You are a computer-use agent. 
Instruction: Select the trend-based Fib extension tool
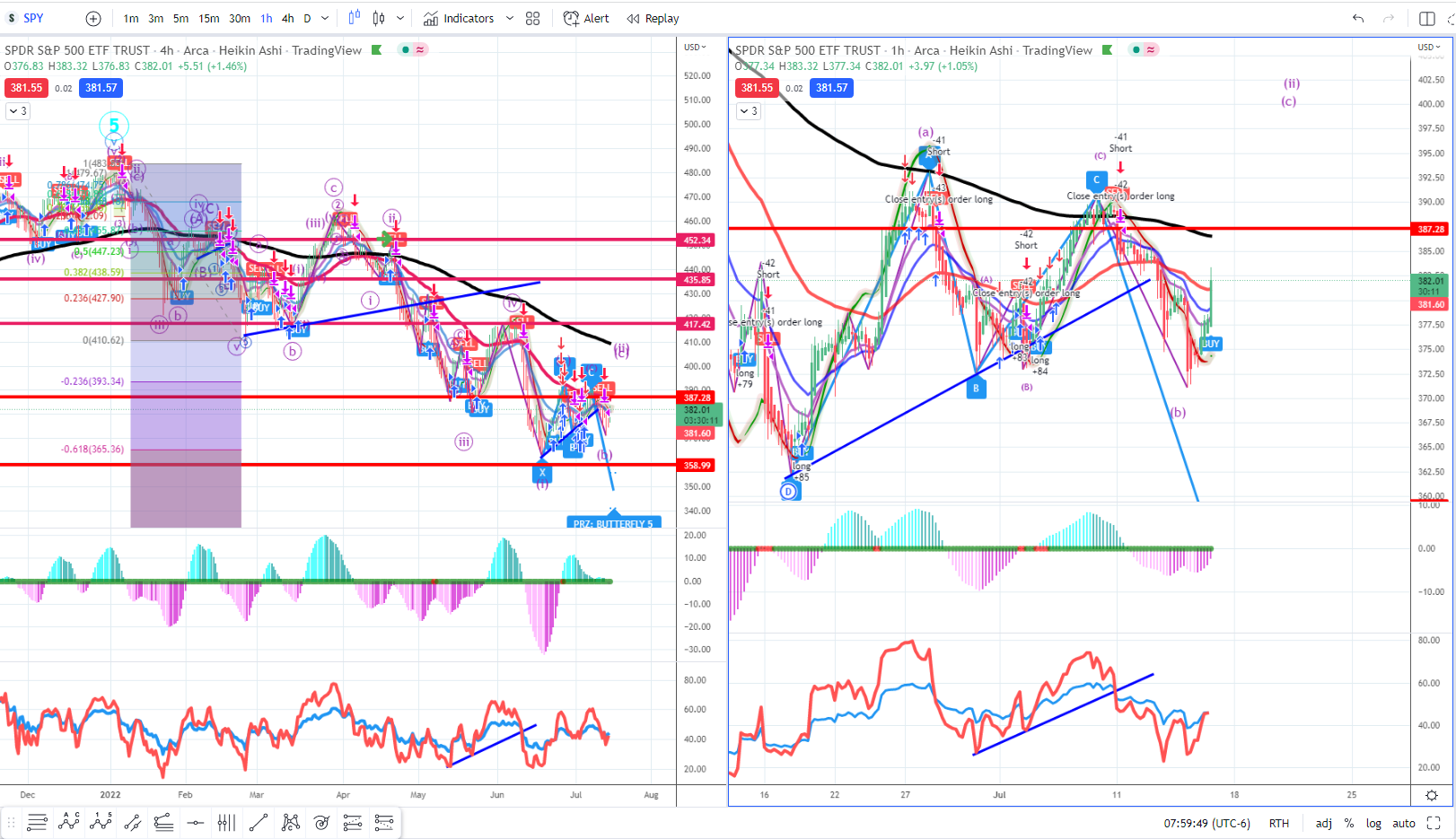[x=163, y=822]
